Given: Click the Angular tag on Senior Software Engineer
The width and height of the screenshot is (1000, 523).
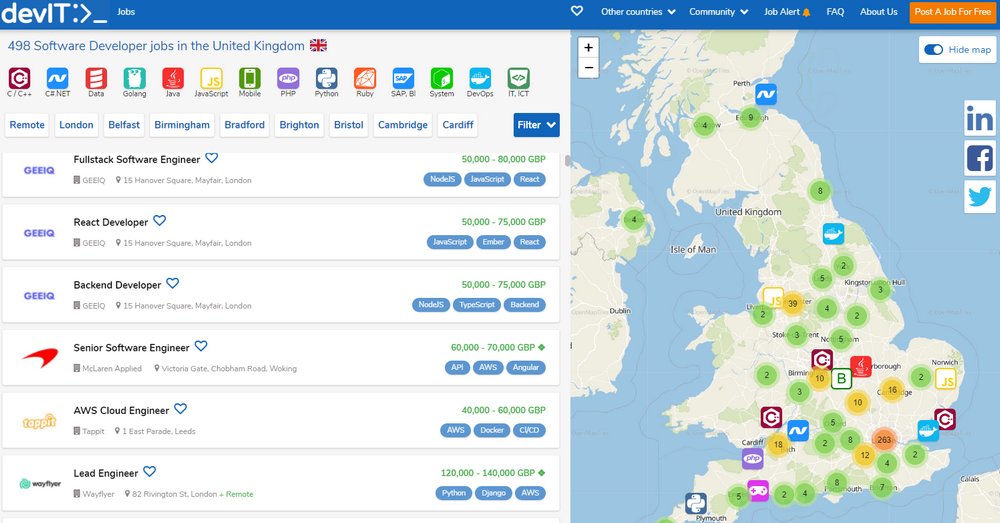Looking at the screenshot, I should [526, 367].
